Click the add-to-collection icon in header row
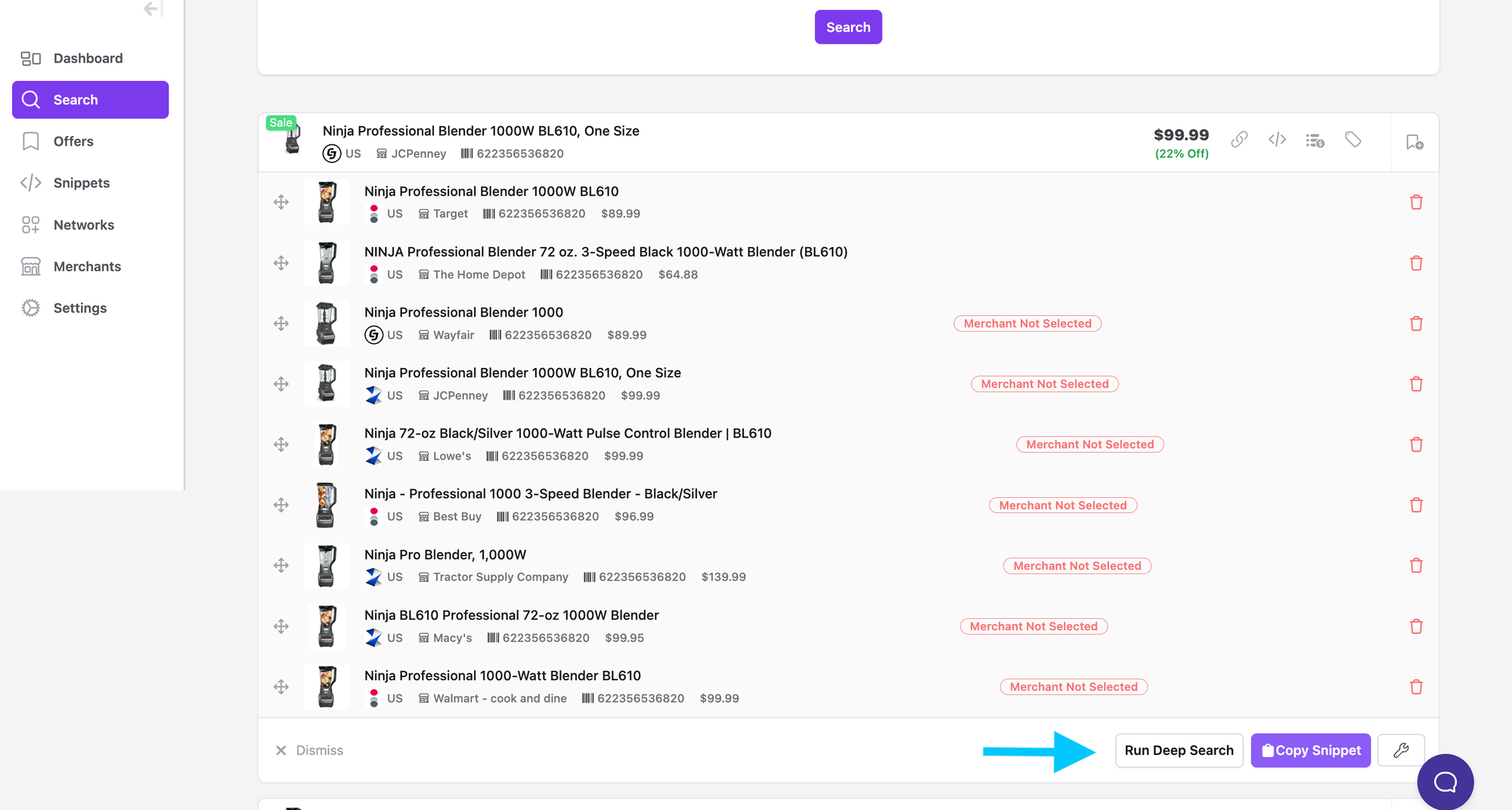The height and width of the screenshot is (810, 1512). tap(1414, 142)
